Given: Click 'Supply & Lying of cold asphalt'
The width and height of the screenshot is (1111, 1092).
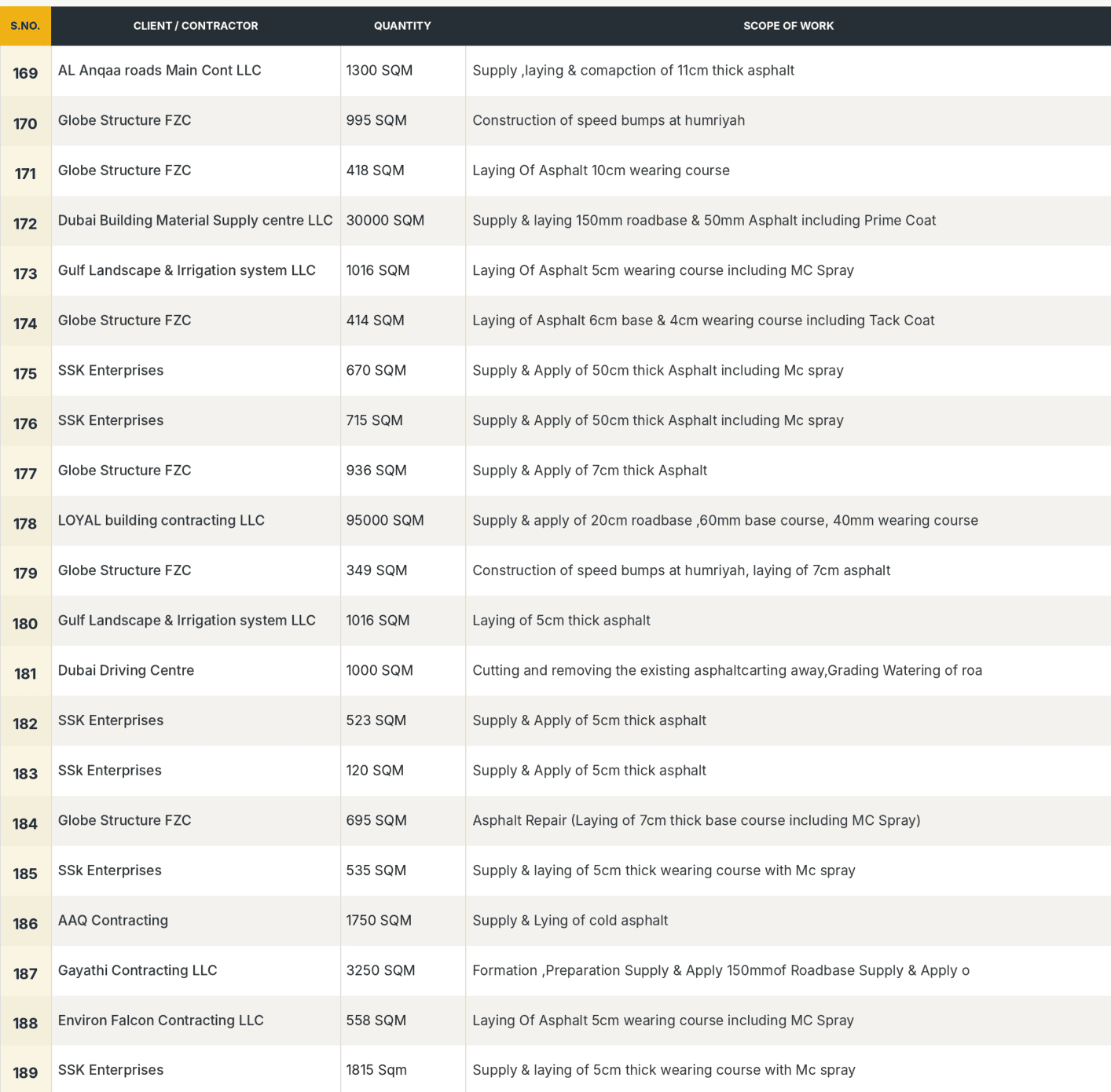Looking at the screenshot, I should point(570,921).
